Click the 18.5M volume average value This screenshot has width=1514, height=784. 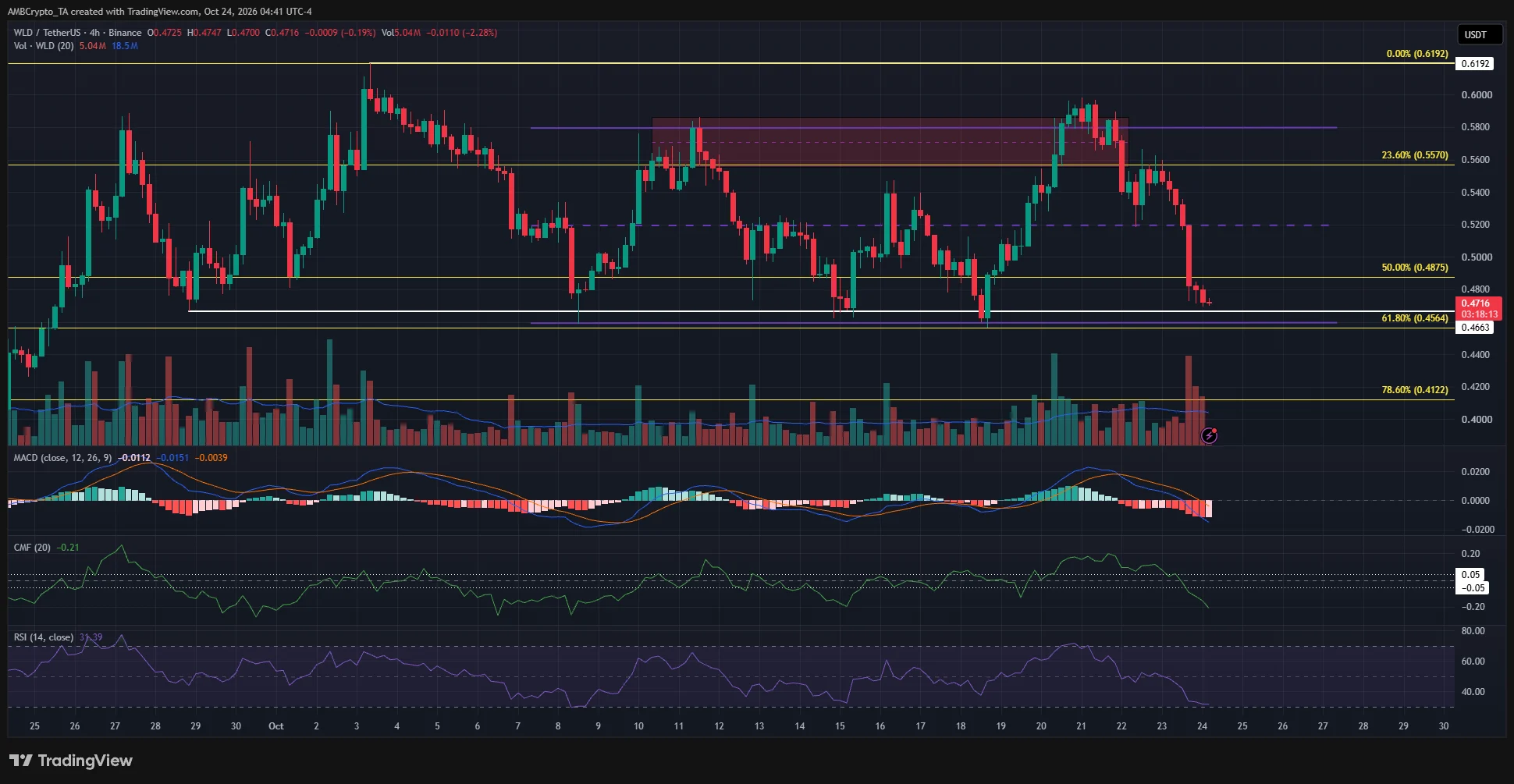[x=125, y=46]
